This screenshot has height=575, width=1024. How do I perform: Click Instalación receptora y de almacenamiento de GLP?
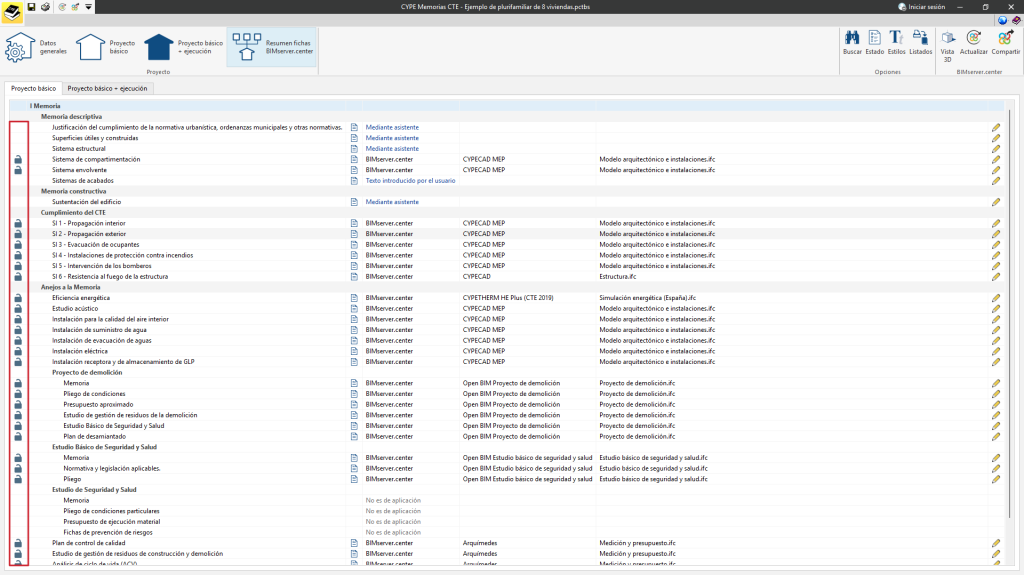(123, 362)
